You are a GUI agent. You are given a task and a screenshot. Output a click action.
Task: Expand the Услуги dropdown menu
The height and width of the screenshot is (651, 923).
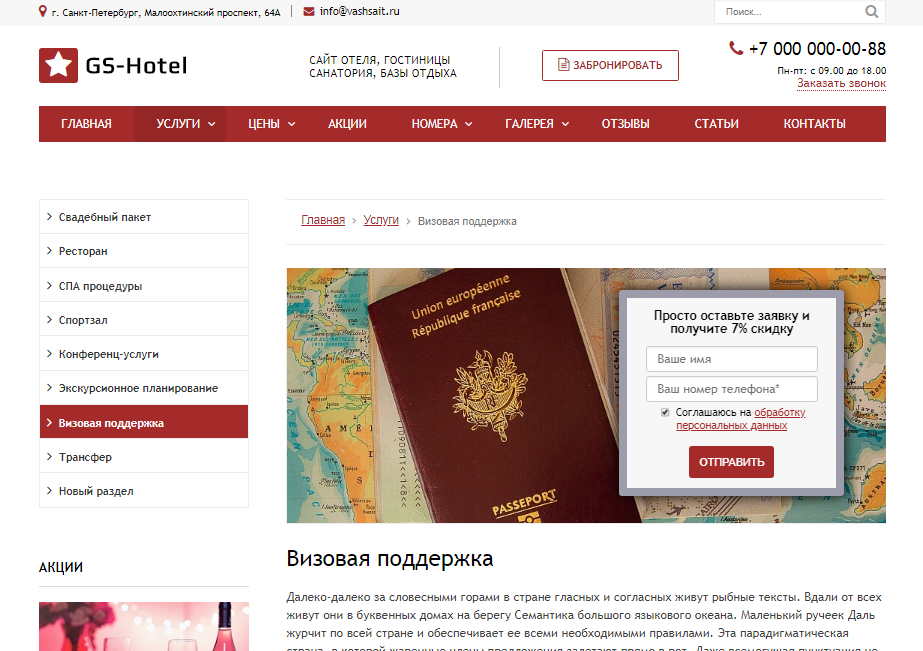185,124
